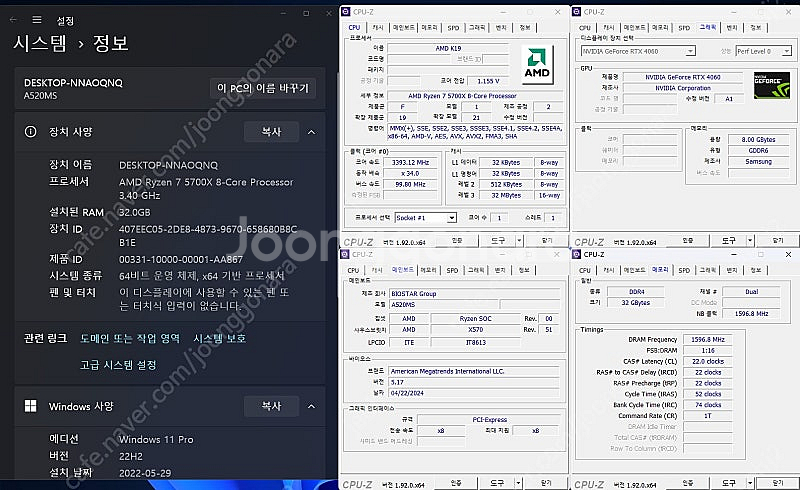Open 도구 dropdown arrow in BIOSTAR mainboard window
This screenshot has height=490, width=800.
[x=519, y=482]
